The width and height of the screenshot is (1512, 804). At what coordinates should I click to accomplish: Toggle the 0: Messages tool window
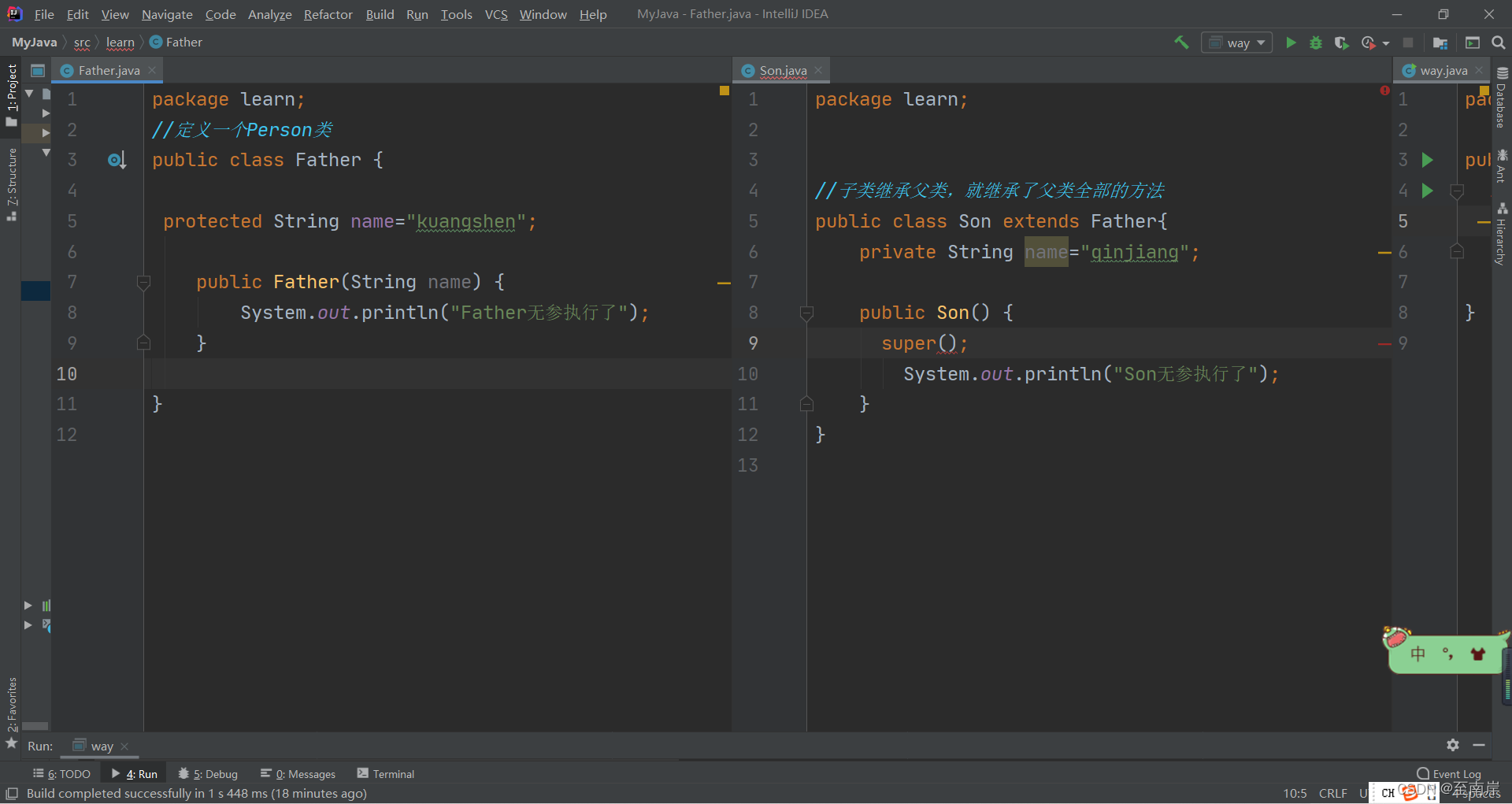point(298,774)
